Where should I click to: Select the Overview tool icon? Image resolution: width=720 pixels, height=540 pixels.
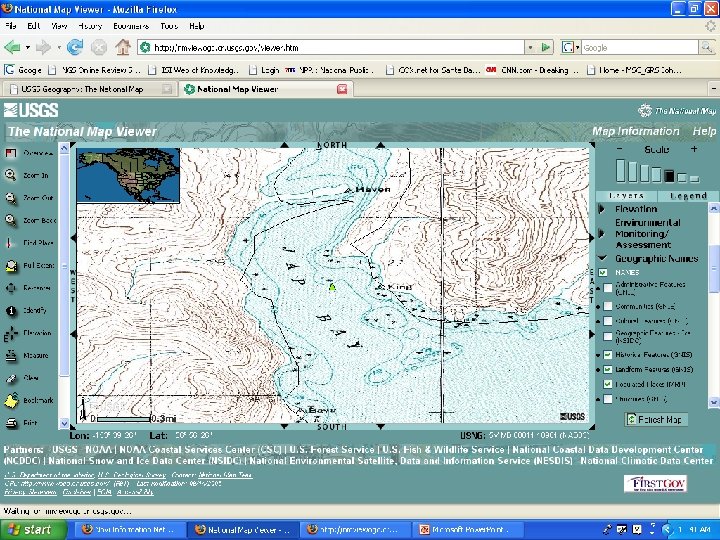[11, 153]
